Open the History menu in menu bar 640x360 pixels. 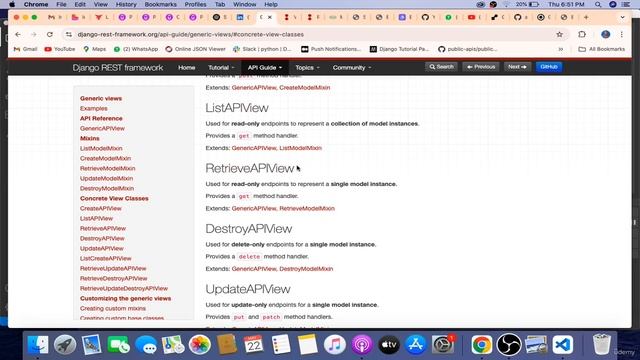[x=126, y=4]
